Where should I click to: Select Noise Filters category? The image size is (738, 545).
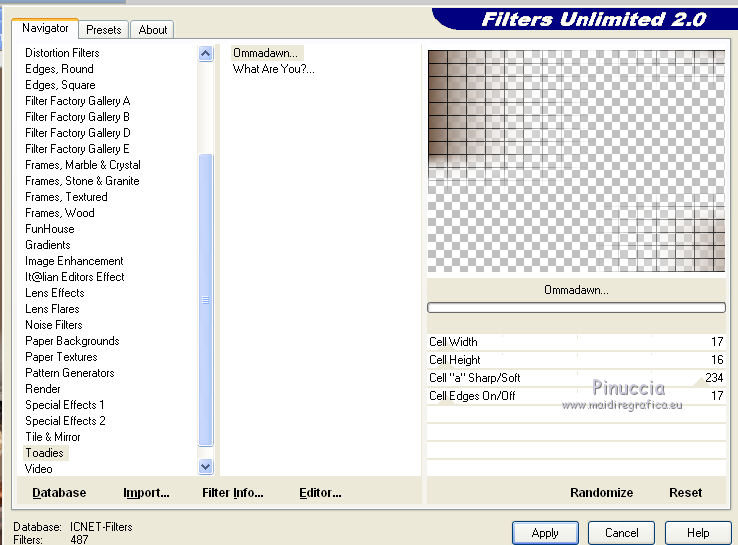click(x=54, y=325)
